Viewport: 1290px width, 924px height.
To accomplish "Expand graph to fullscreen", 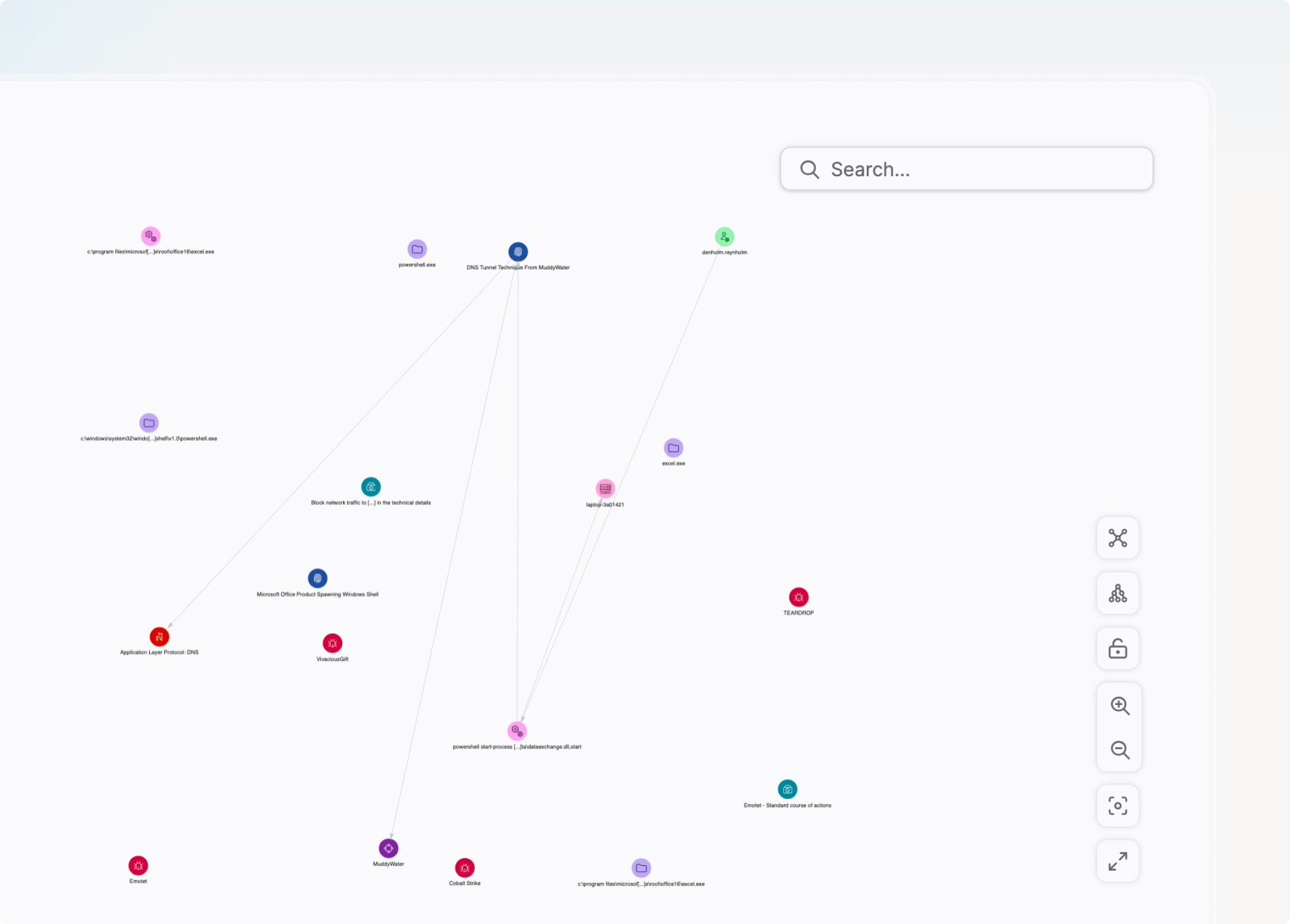I will (1118, 861).
